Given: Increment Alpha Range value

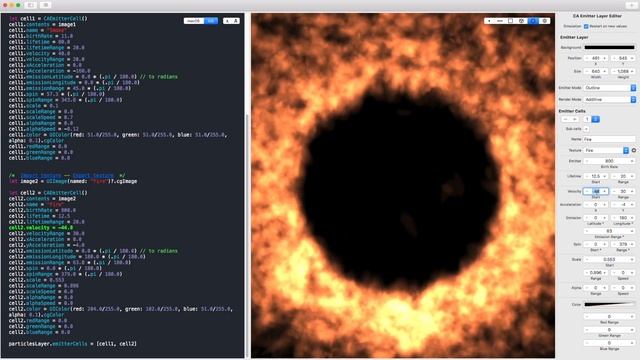Looking at the screenshot, I should [605, 288].
